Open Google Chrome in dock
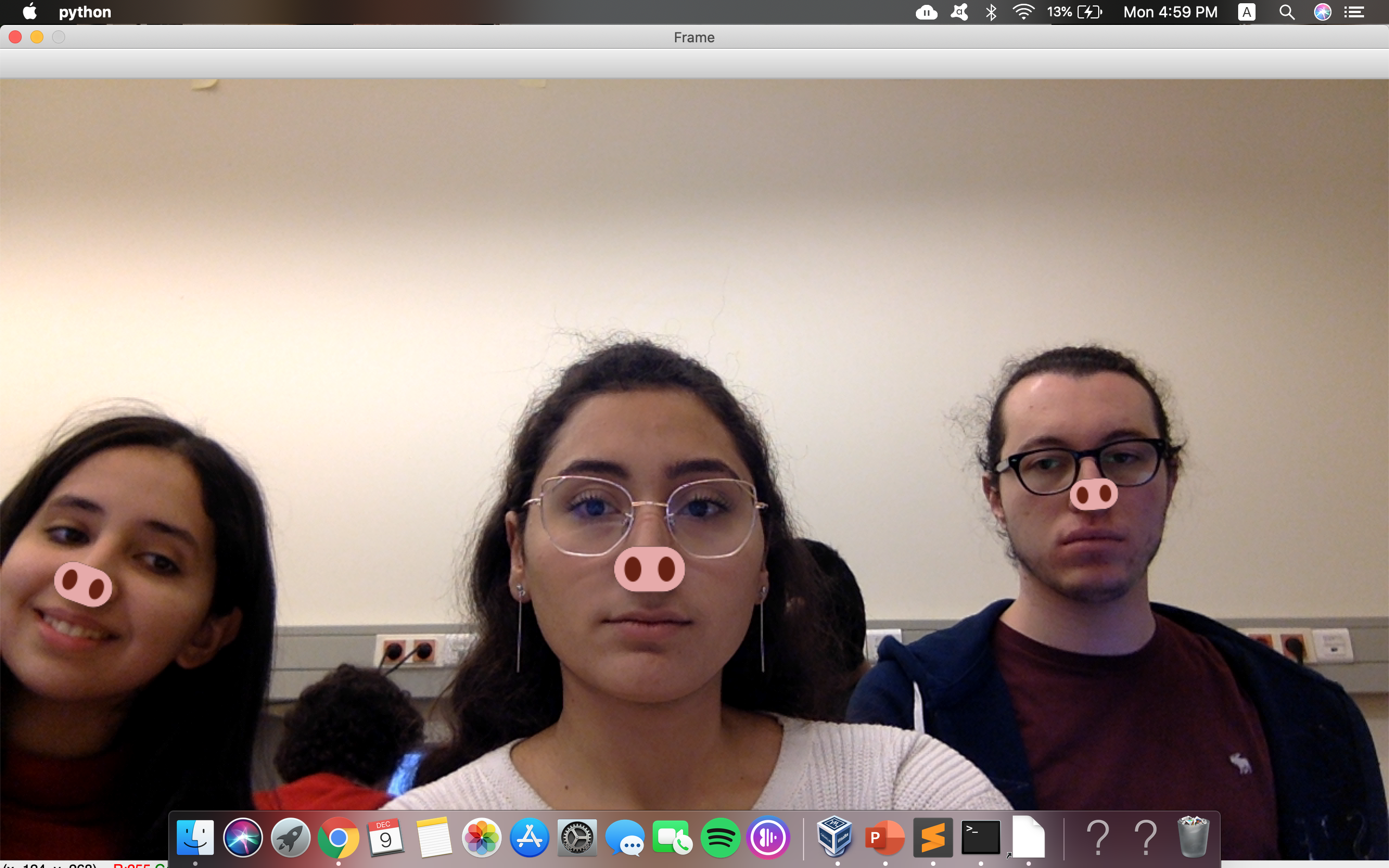Image resolution: width=1389 pixels, height=868 pixels. [338, 838]
